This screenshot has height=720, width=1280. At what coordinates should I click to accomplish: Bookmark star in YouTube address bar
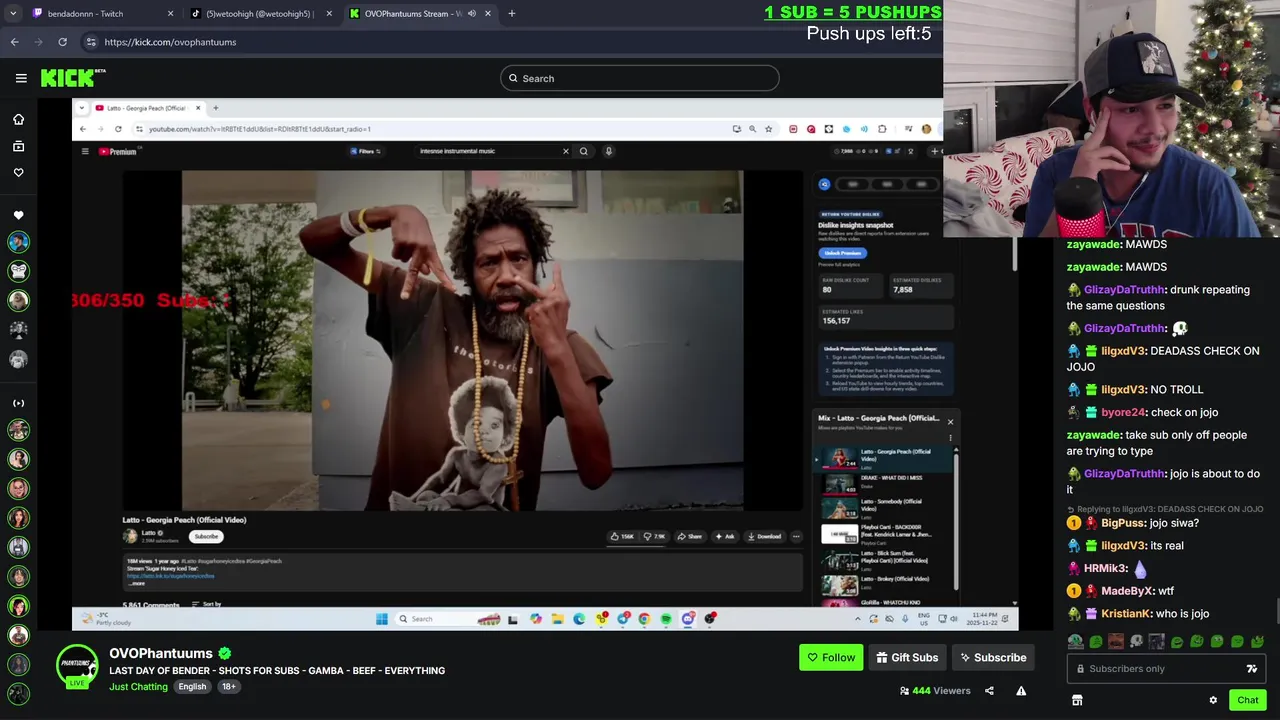[768, 129]
